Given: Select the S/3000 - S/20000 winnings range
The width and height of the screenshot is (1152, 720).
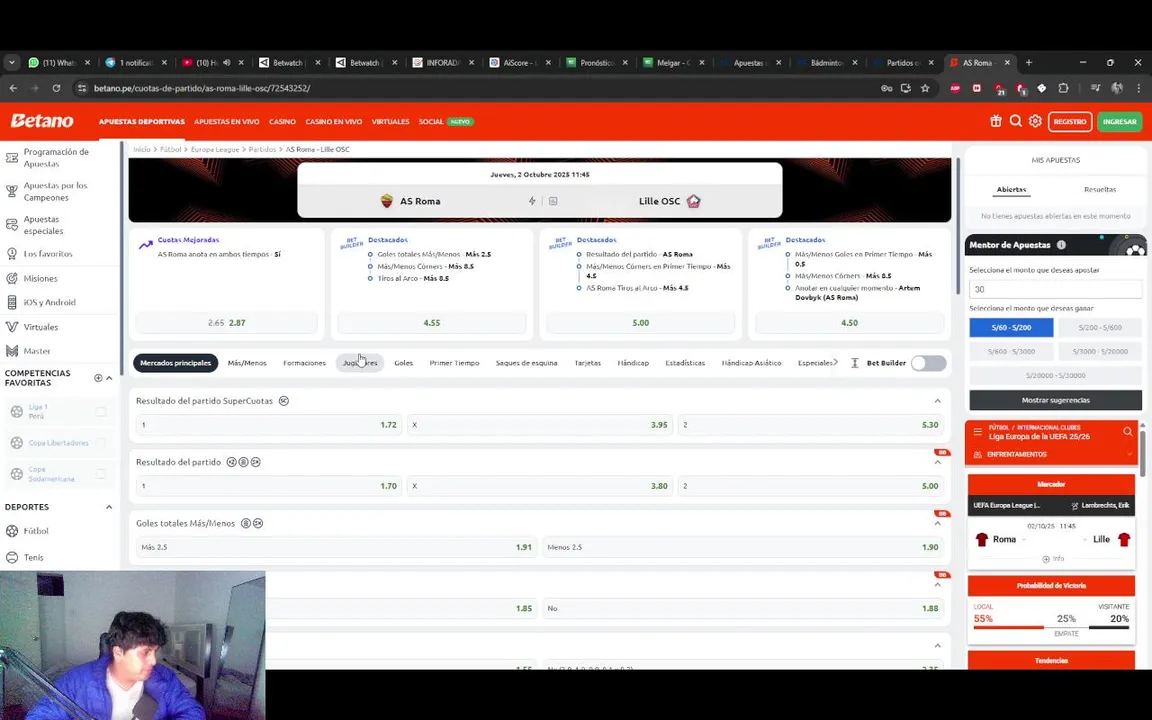Looking at the screenshot, I should [1100, 351].
